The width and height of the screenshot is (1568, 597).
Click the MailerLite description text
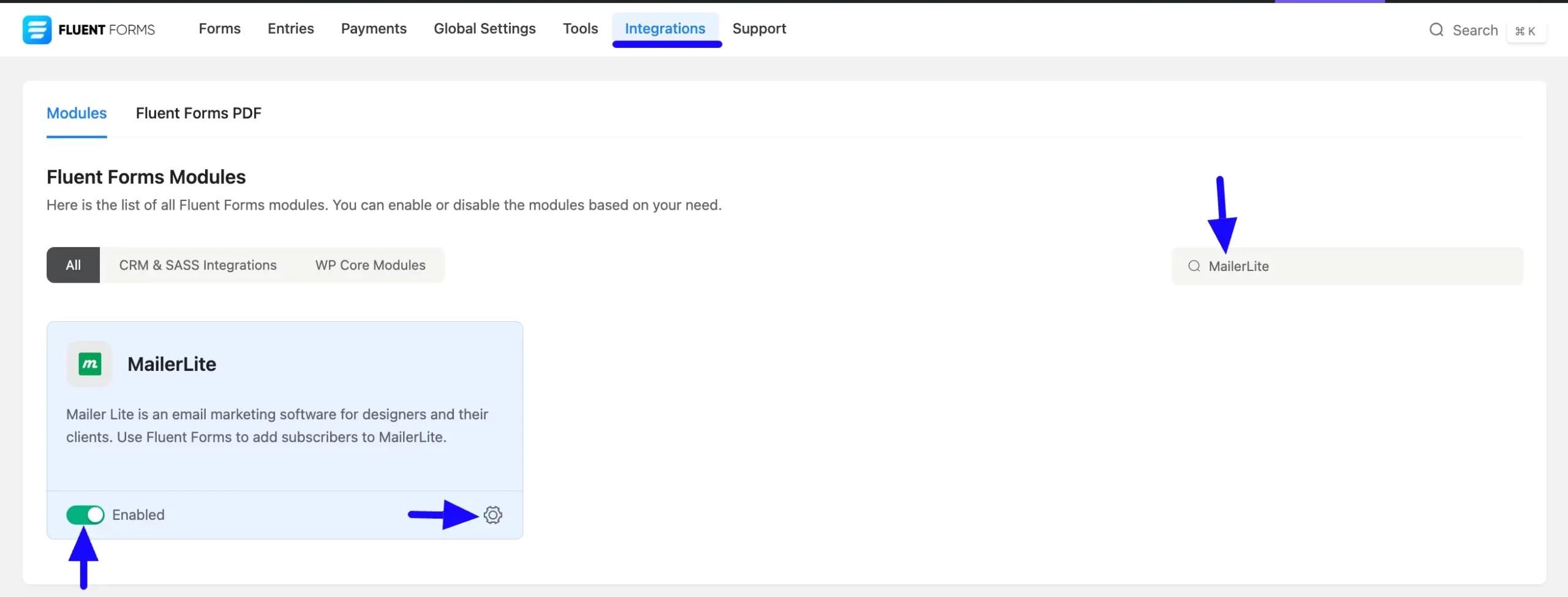coord(277,425)
